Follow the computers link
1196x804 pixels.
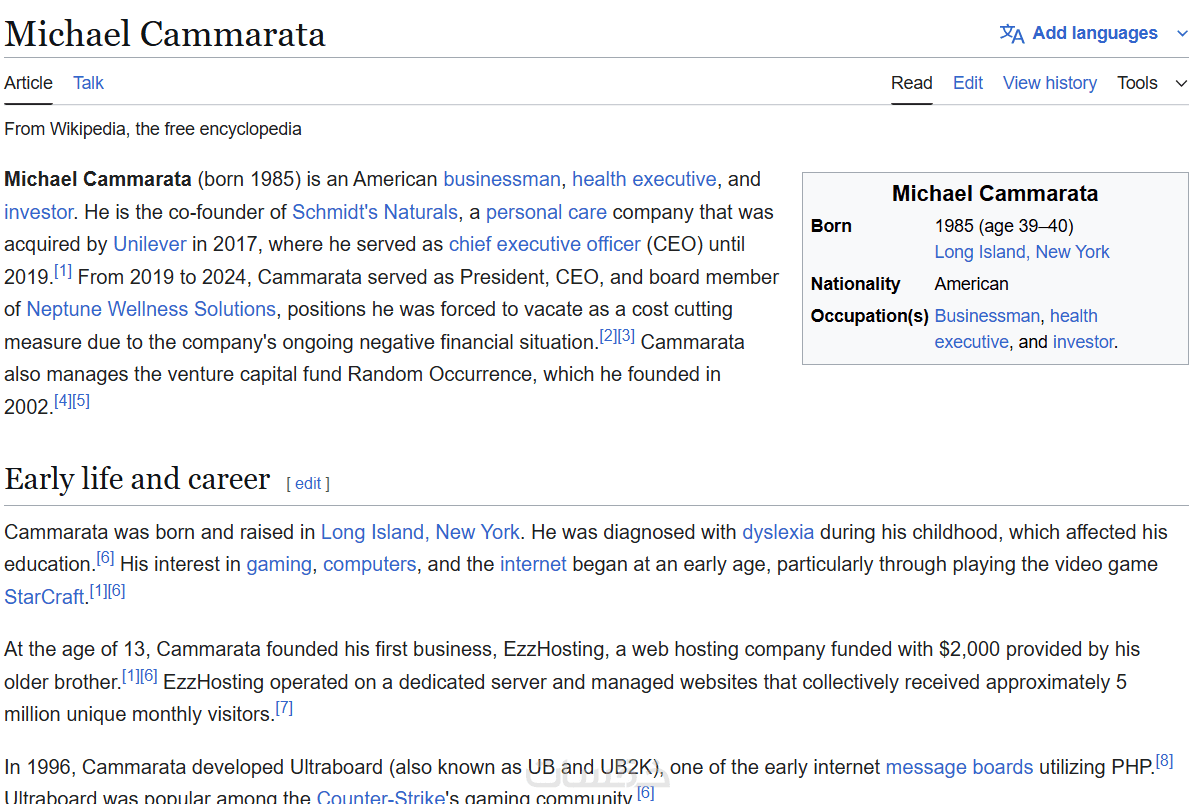point(370,564)
